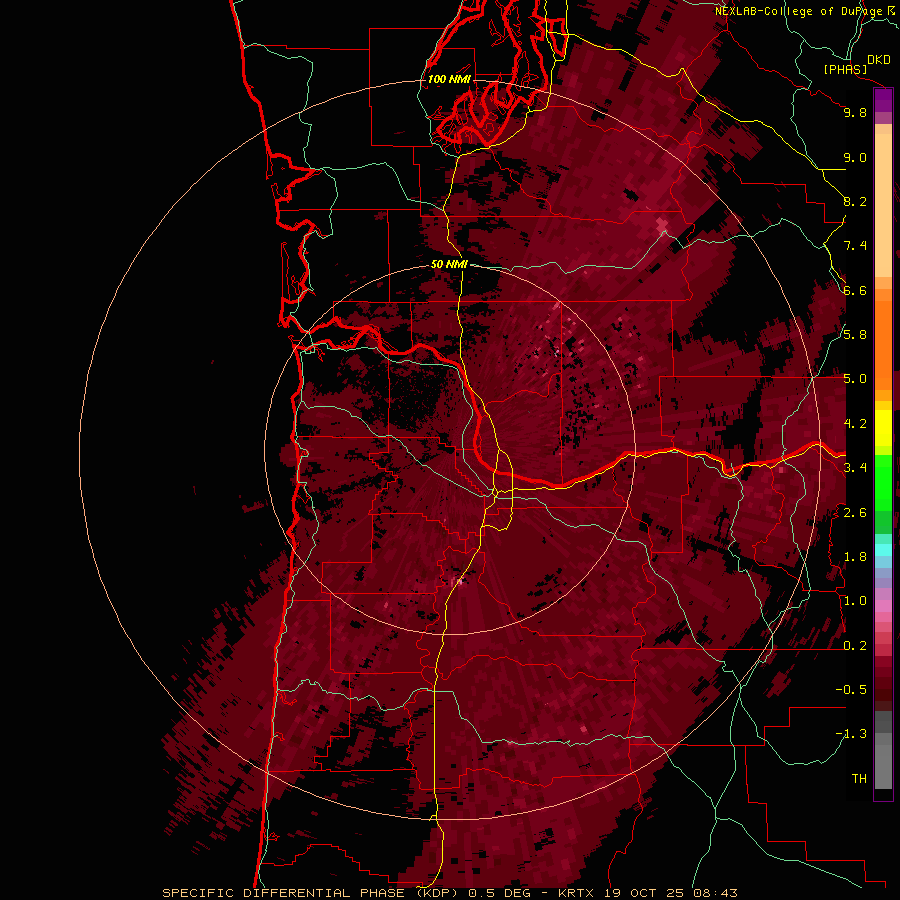900x900 pixels.
Task: Select the 1.0 value on legend
Action: pyautogui.click(x=855, y=601)
